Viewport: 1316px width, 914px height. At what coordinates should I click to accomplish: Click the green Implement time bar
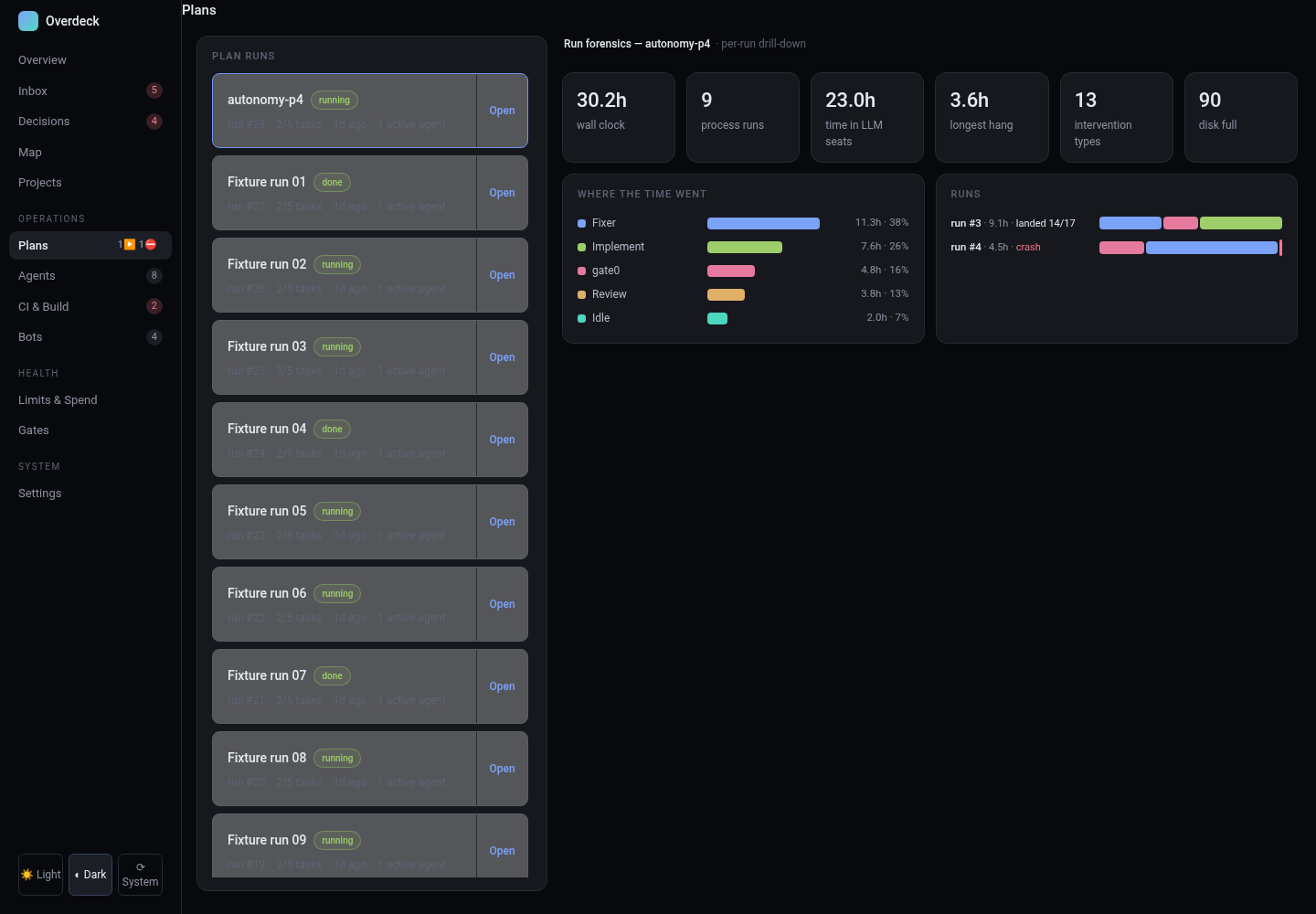coord(745,247)
